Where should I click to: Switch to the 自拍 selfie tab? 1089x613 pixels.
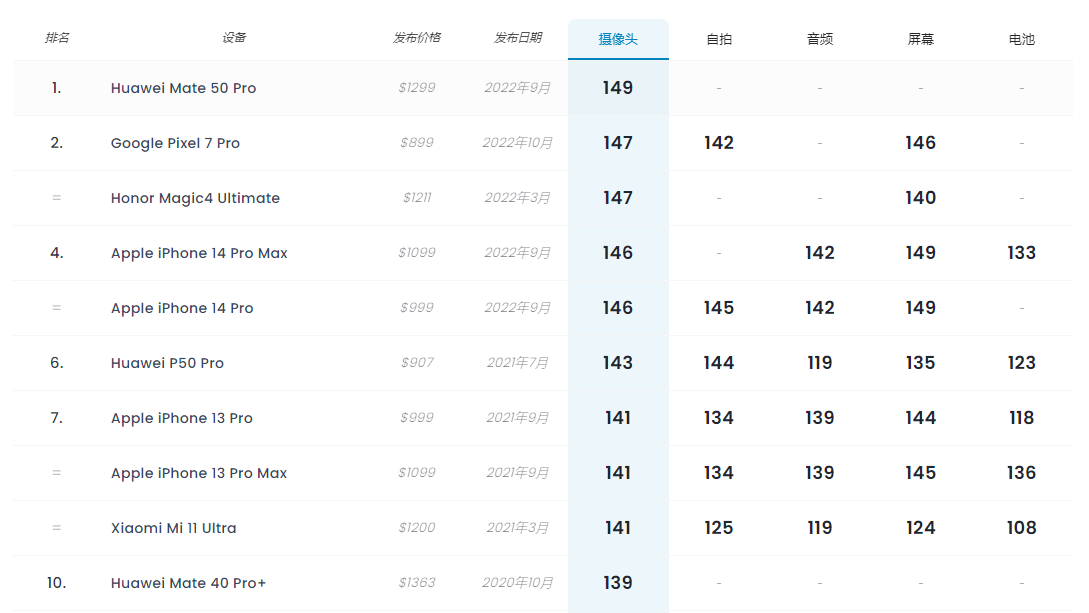[x=719, y=40]
